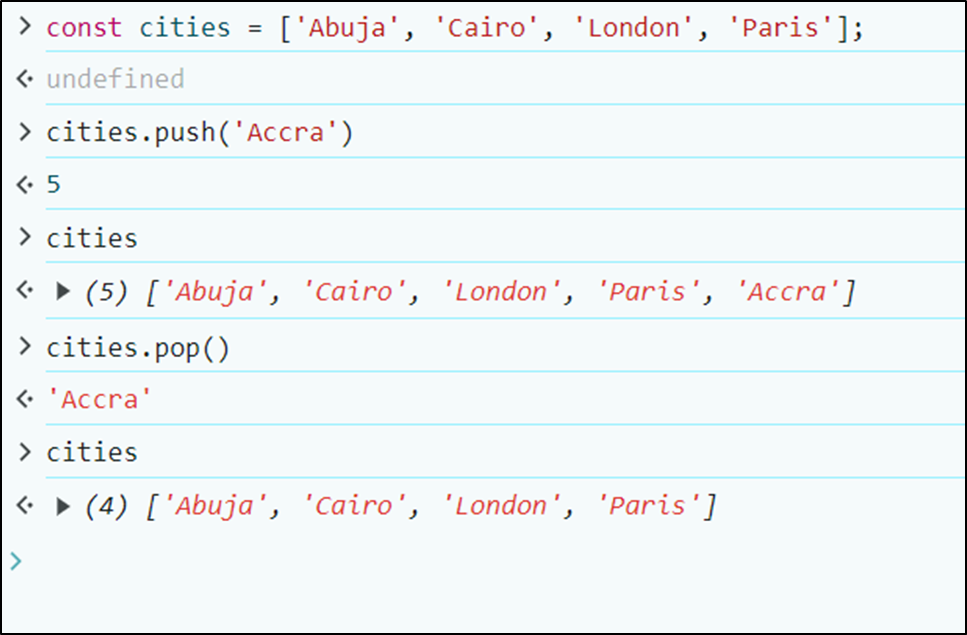Expand the 4-item cities array output

pyautogui.click(x=63, y=507)
